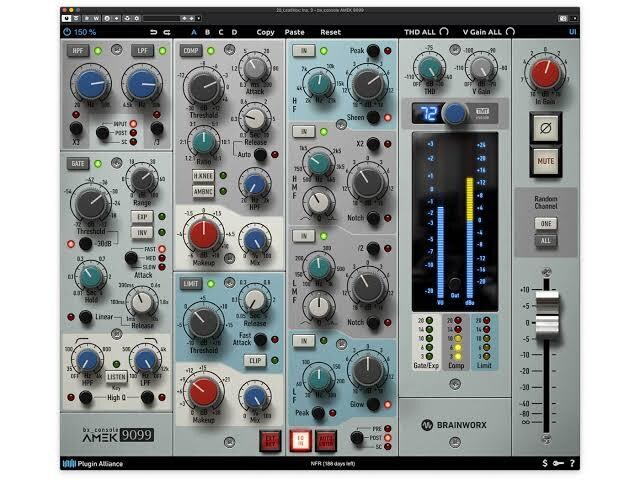Click the redo arrow in toolbar
Image resolution: width=640 pixels, height=480 pixels.
point(167,32)
